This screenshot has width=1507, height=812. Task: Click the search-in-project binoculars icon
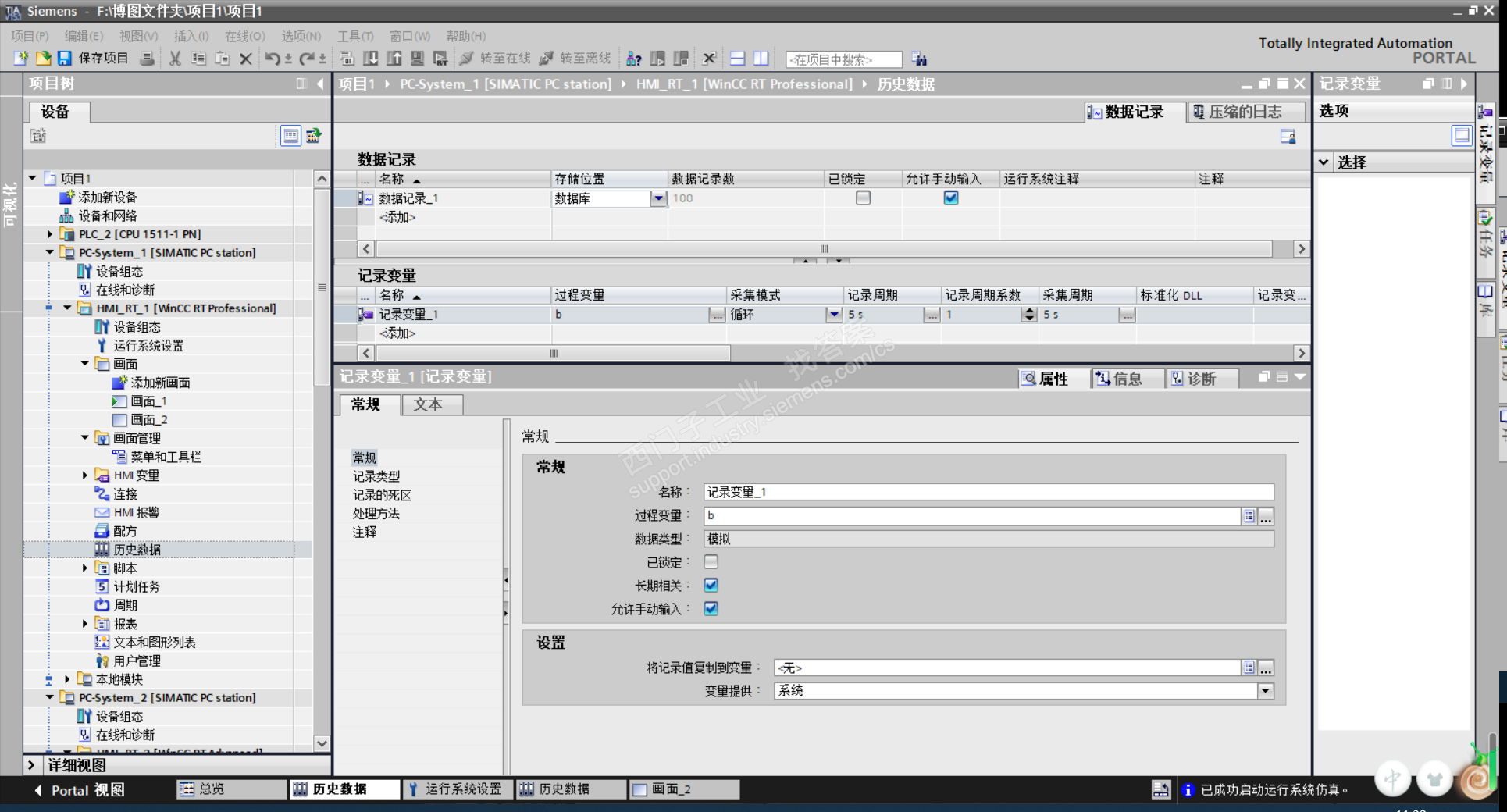(919, 59)
